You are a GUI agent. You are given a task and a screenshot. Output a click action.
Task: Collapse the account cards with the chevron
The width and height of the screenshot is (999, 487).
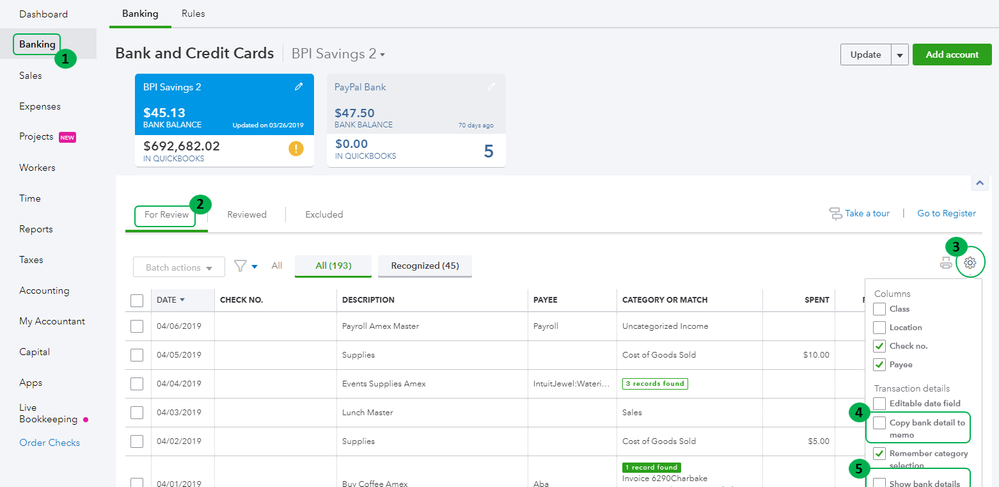(x=979, y=183)
